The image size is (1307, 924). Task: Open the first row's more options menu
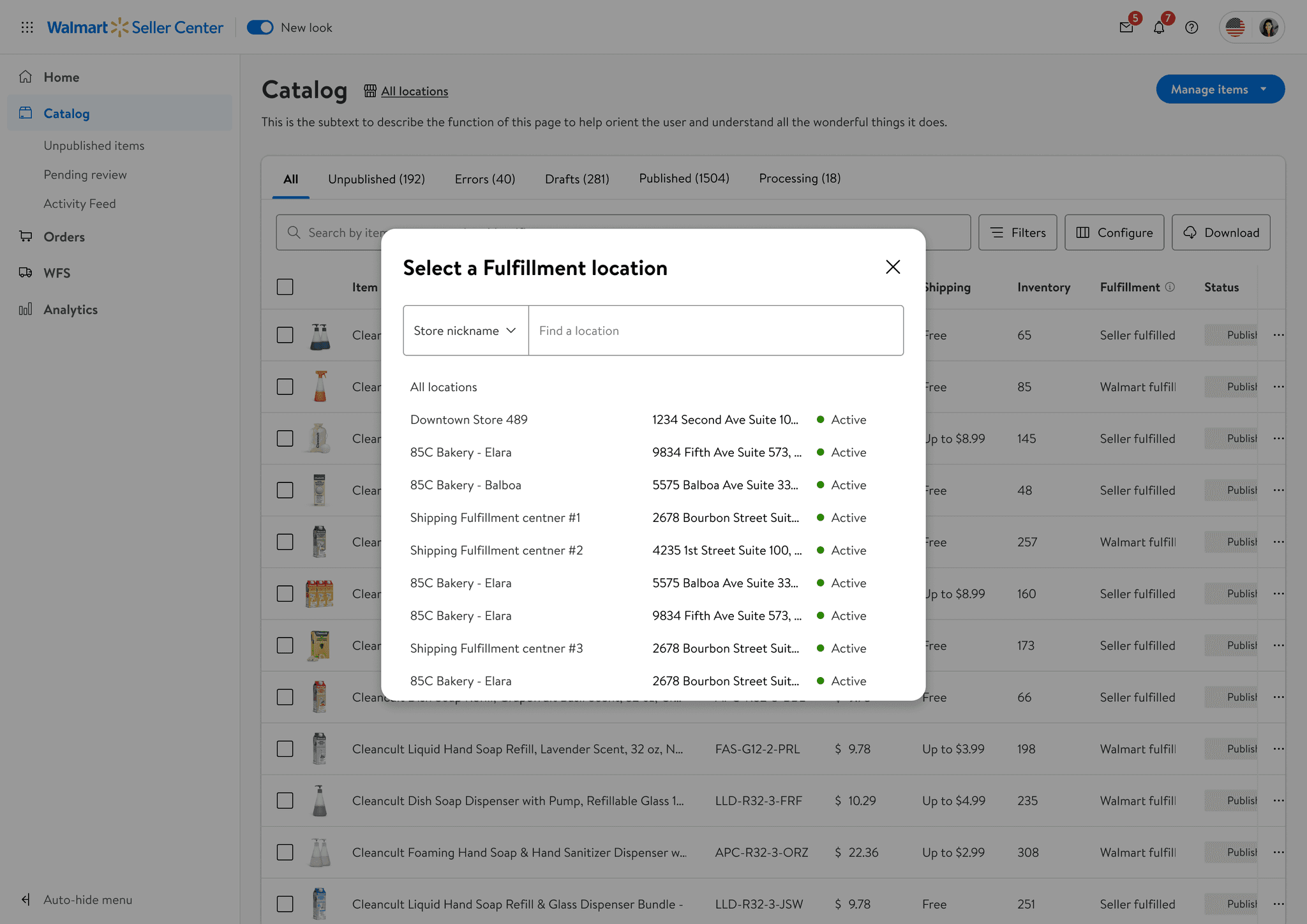(1278, 335)
